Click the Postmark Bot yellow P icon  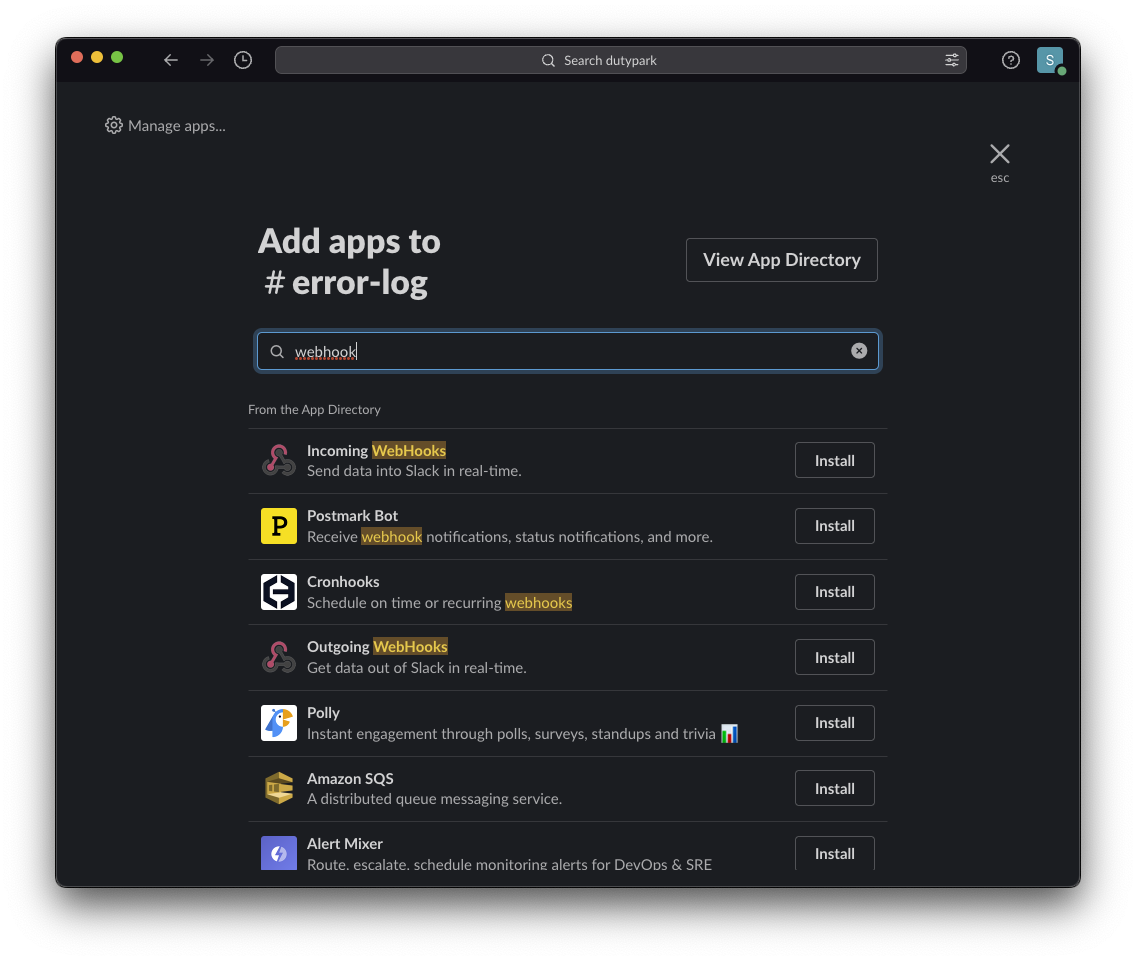coord(279,526)
